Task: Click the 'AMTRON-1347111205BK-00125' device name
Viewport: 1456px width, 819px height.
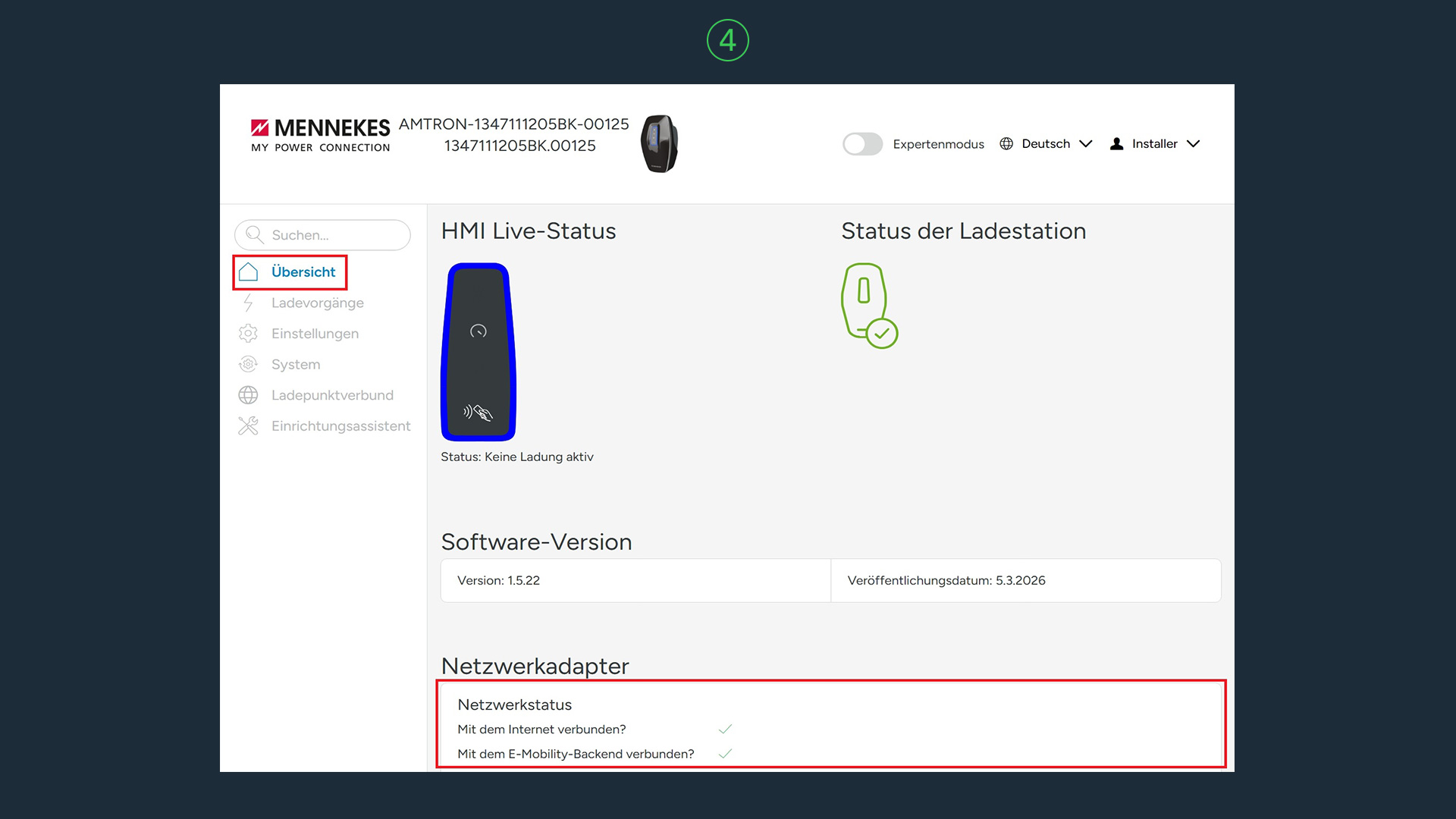Action: [x=514, y=124]
